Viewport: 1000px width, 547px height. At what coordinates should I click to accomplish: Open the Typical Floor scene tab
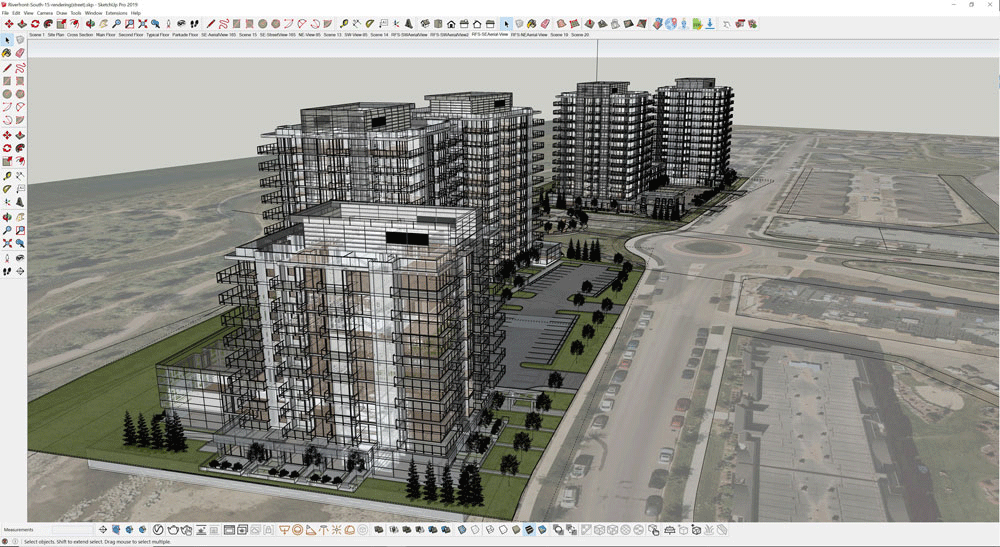pos(158,34)
